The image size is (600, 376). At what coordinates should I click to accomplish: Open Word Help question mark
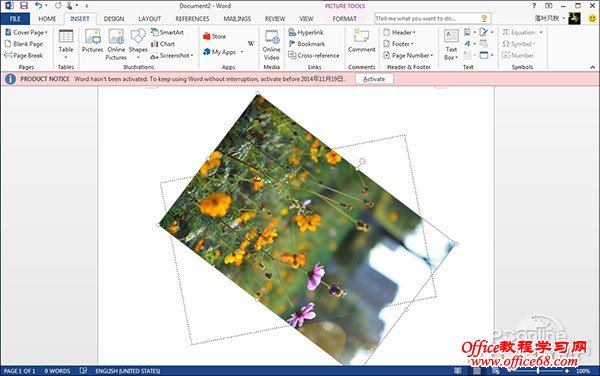(534, 6)
